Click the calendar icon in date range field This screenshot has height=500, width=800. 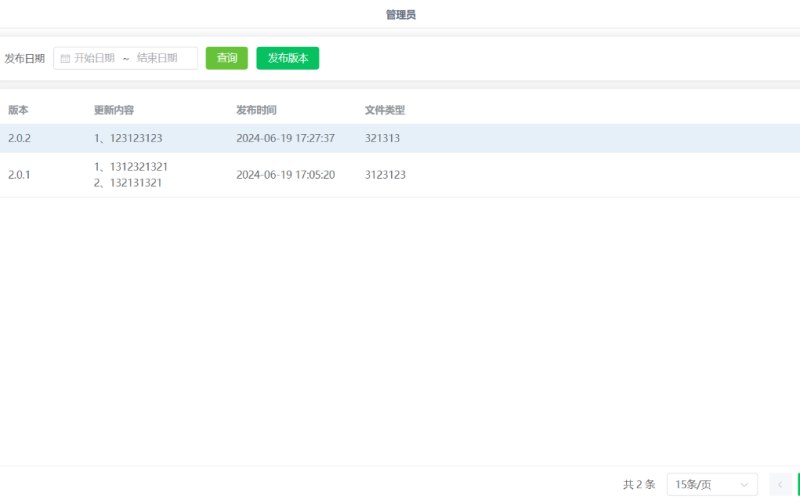click(x=65, y=59)
